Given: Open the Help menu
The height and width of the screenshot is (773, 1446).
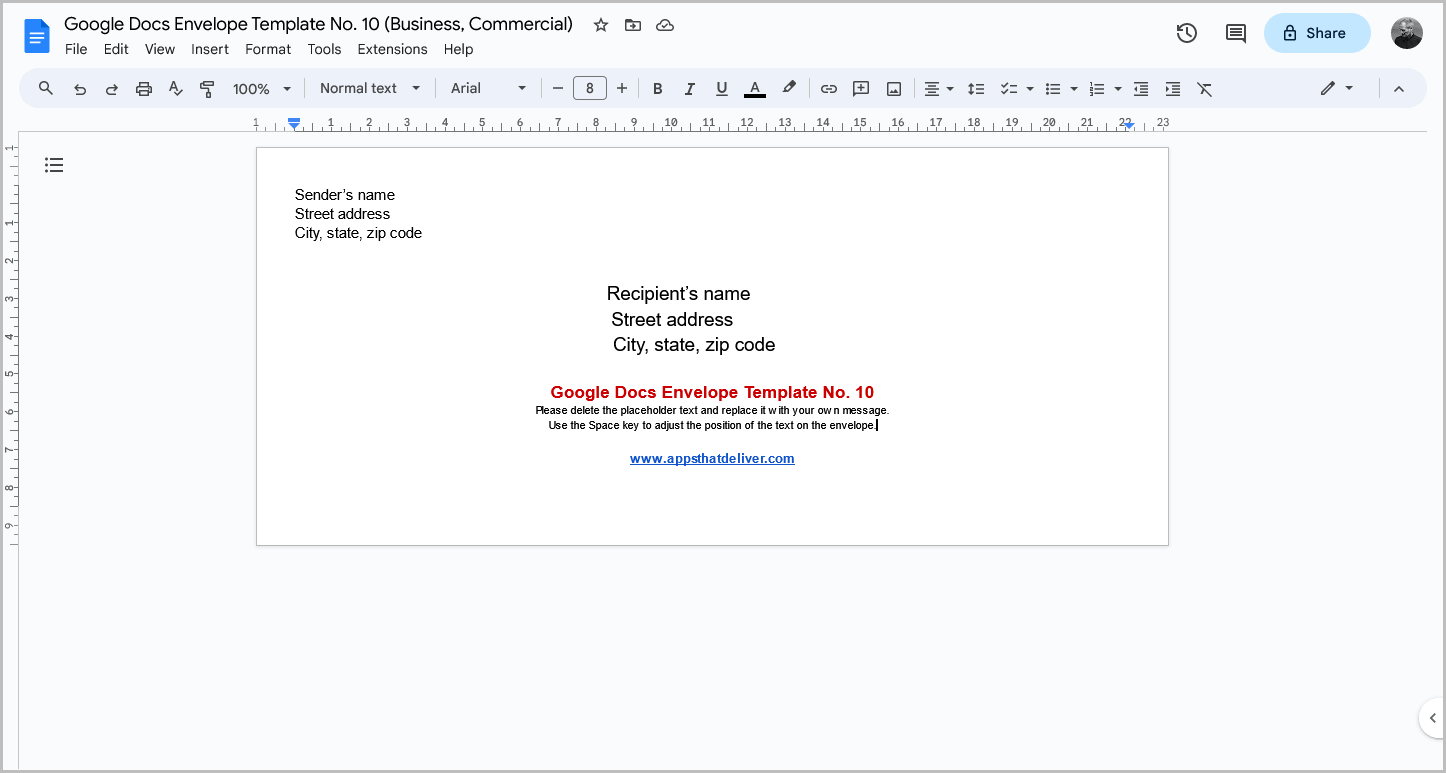Looking at the screenshot, I should coord(458,49).
